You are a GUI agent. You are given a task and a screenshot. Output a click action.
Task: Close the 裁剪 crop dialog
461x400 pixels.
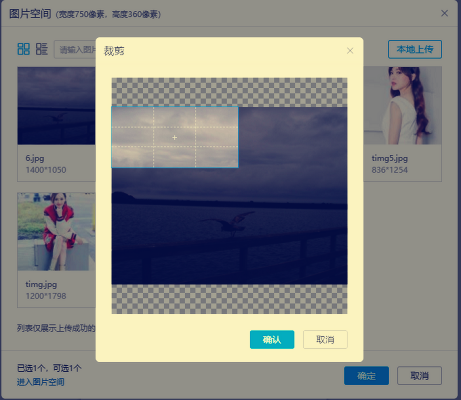point(350,51)
